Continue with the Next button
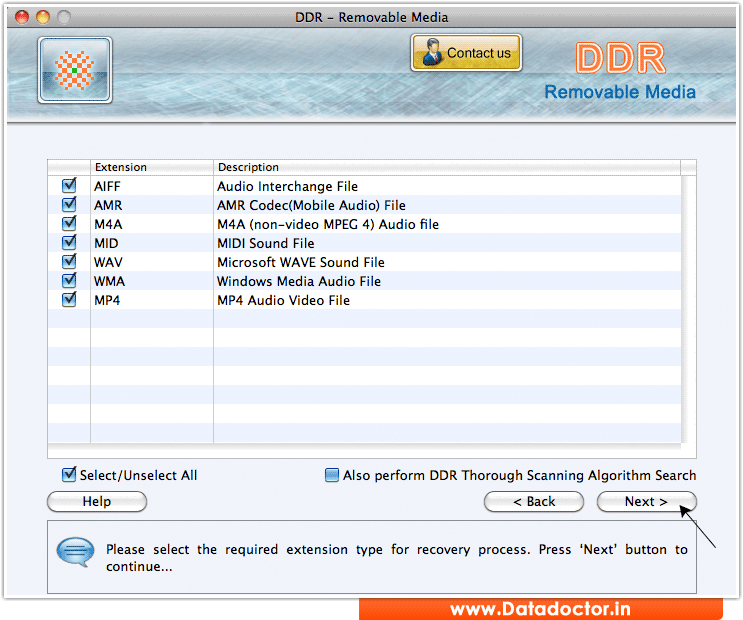Screen dimensions: 743x620 [646, 501]
